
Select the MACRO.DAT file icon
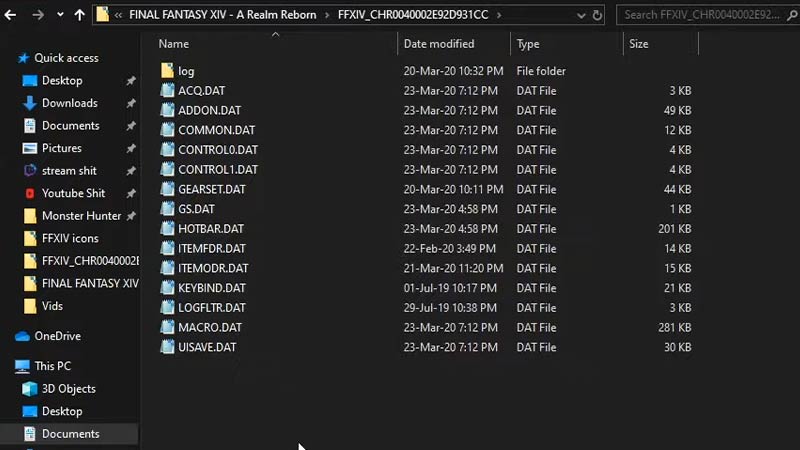(x=167, y=327)
